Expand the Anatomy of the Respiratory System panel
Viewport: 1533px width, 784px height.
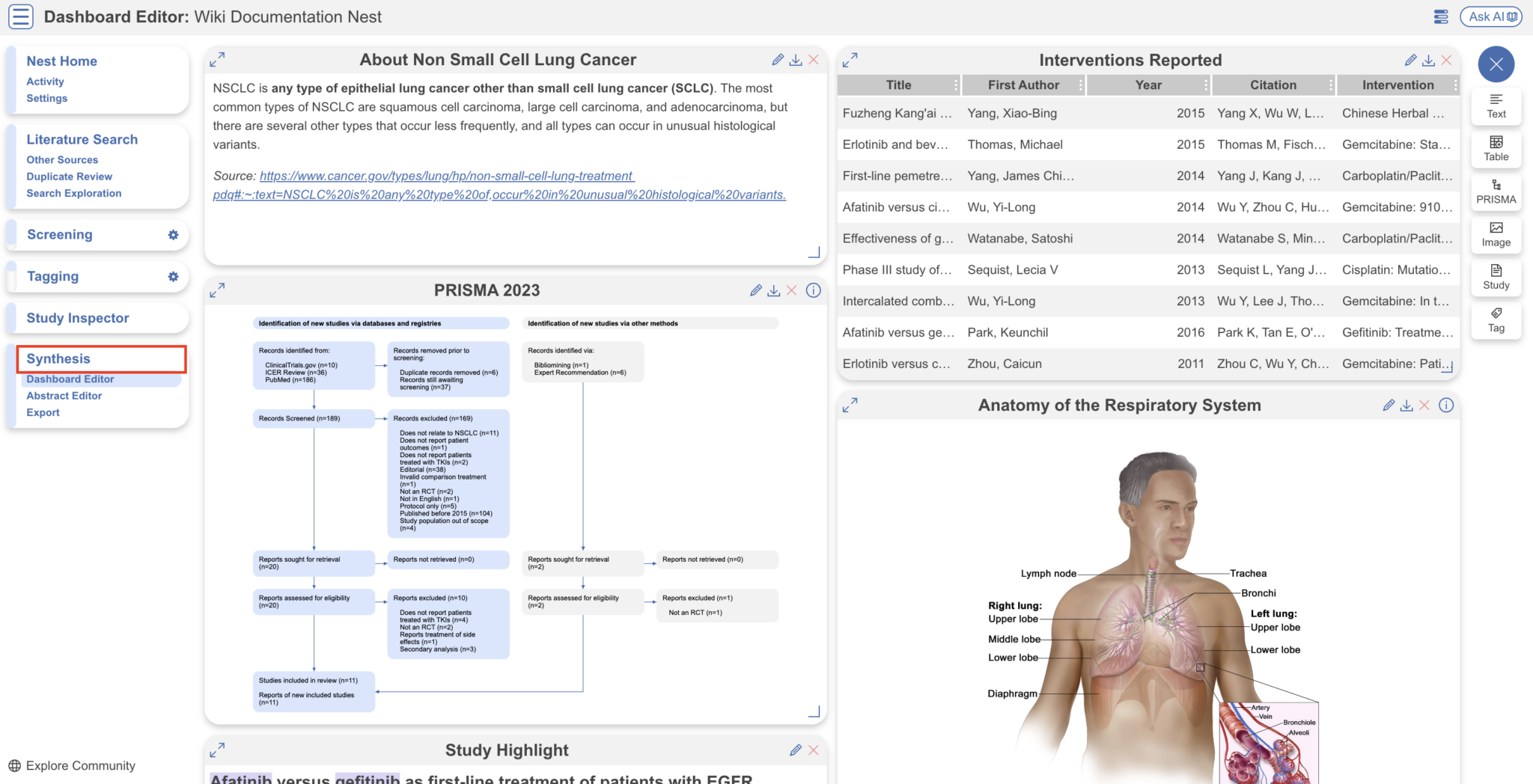[x=852, y=405]
